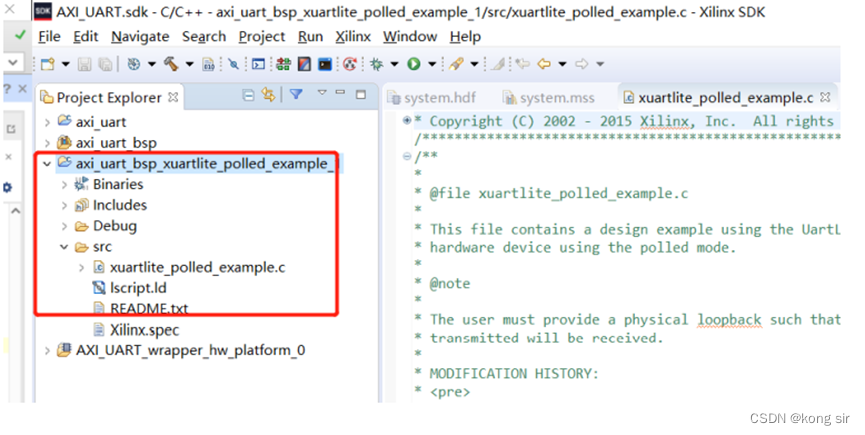The height and width of the screenshot is (435, 865).
Task: Select axi_uart_bsp in Project Explorer
Action: (107, 143)
